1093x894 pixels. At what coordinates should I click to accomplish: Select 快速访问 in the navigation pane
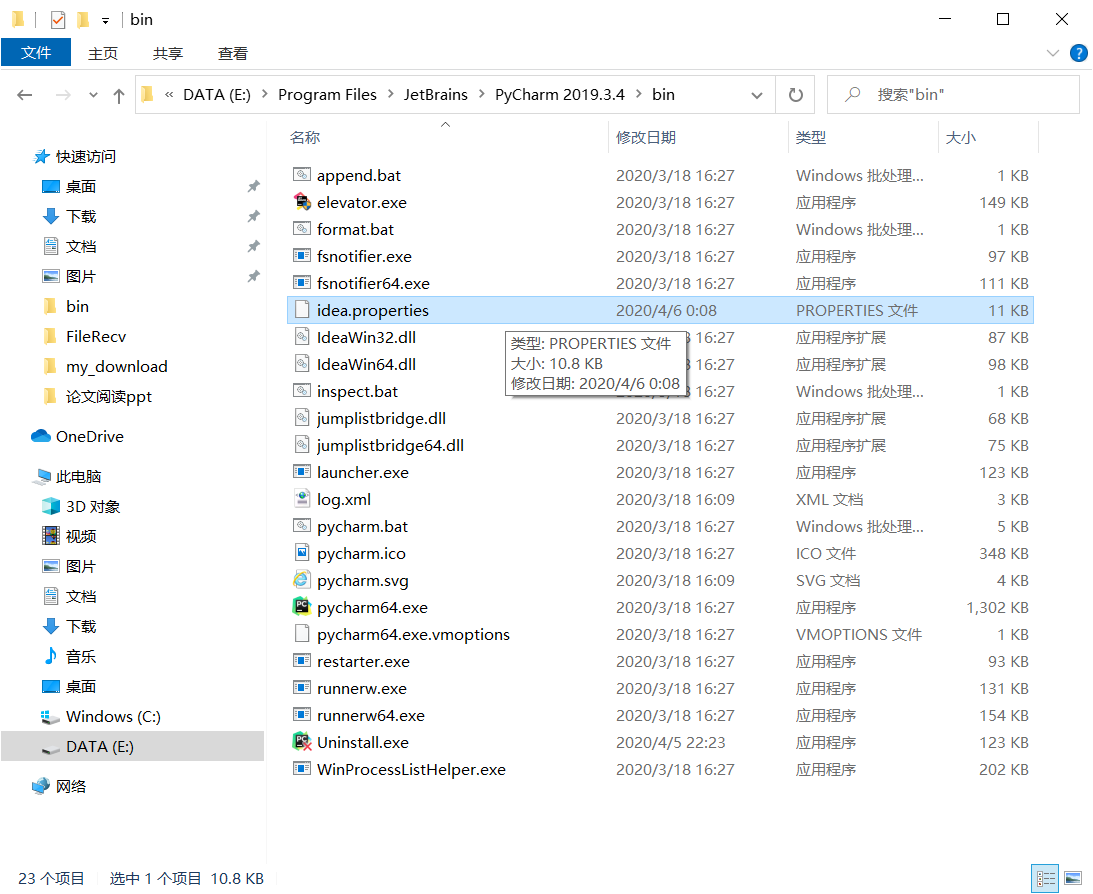74,156
